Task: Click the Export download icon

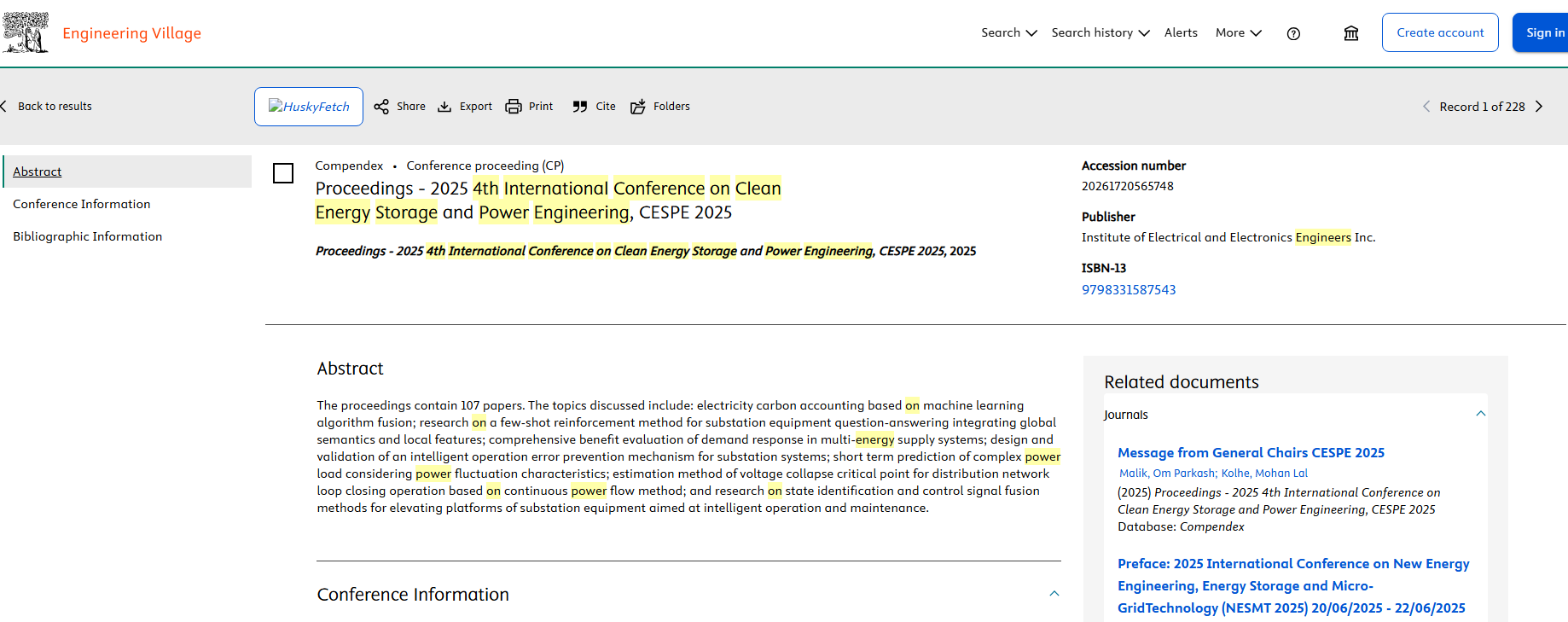Action: (x=444, y=107)
